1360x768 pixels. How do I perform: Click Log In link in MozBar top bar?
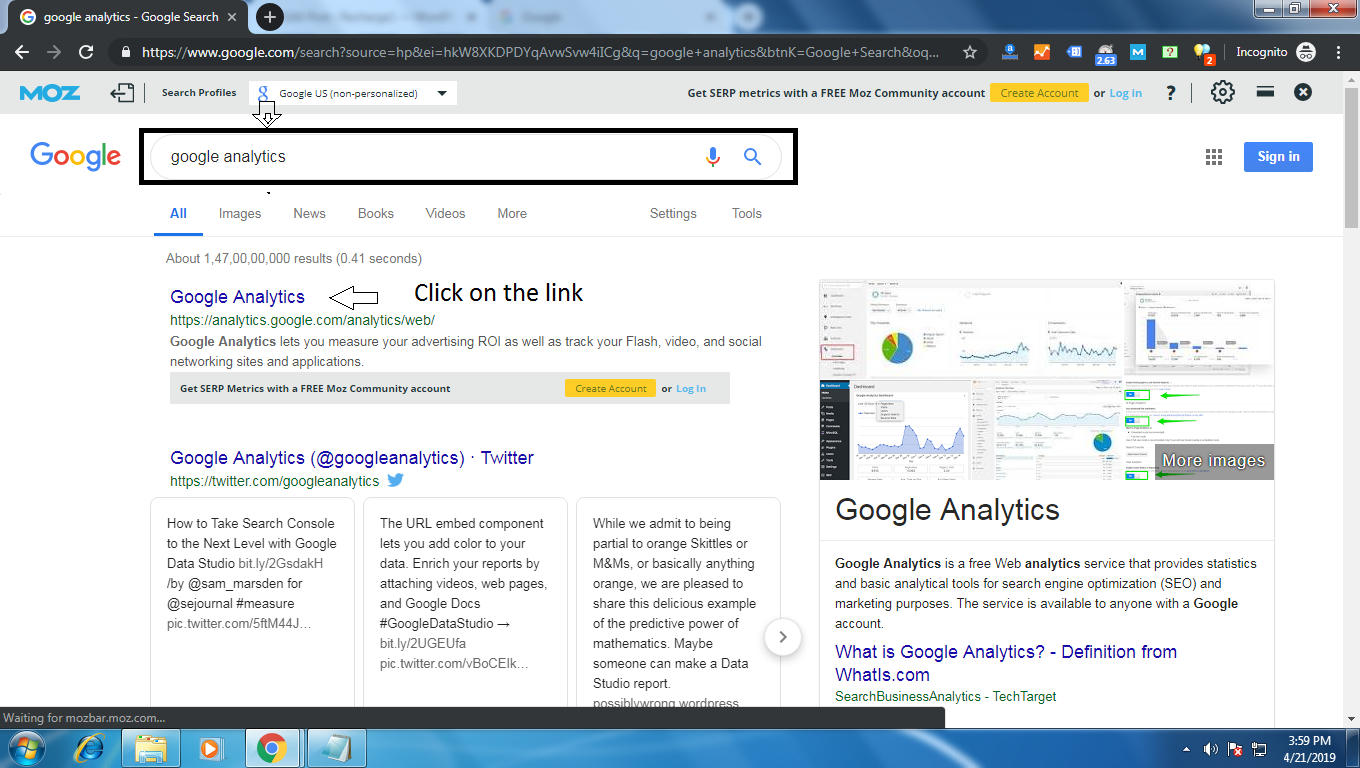(1125, 93)
